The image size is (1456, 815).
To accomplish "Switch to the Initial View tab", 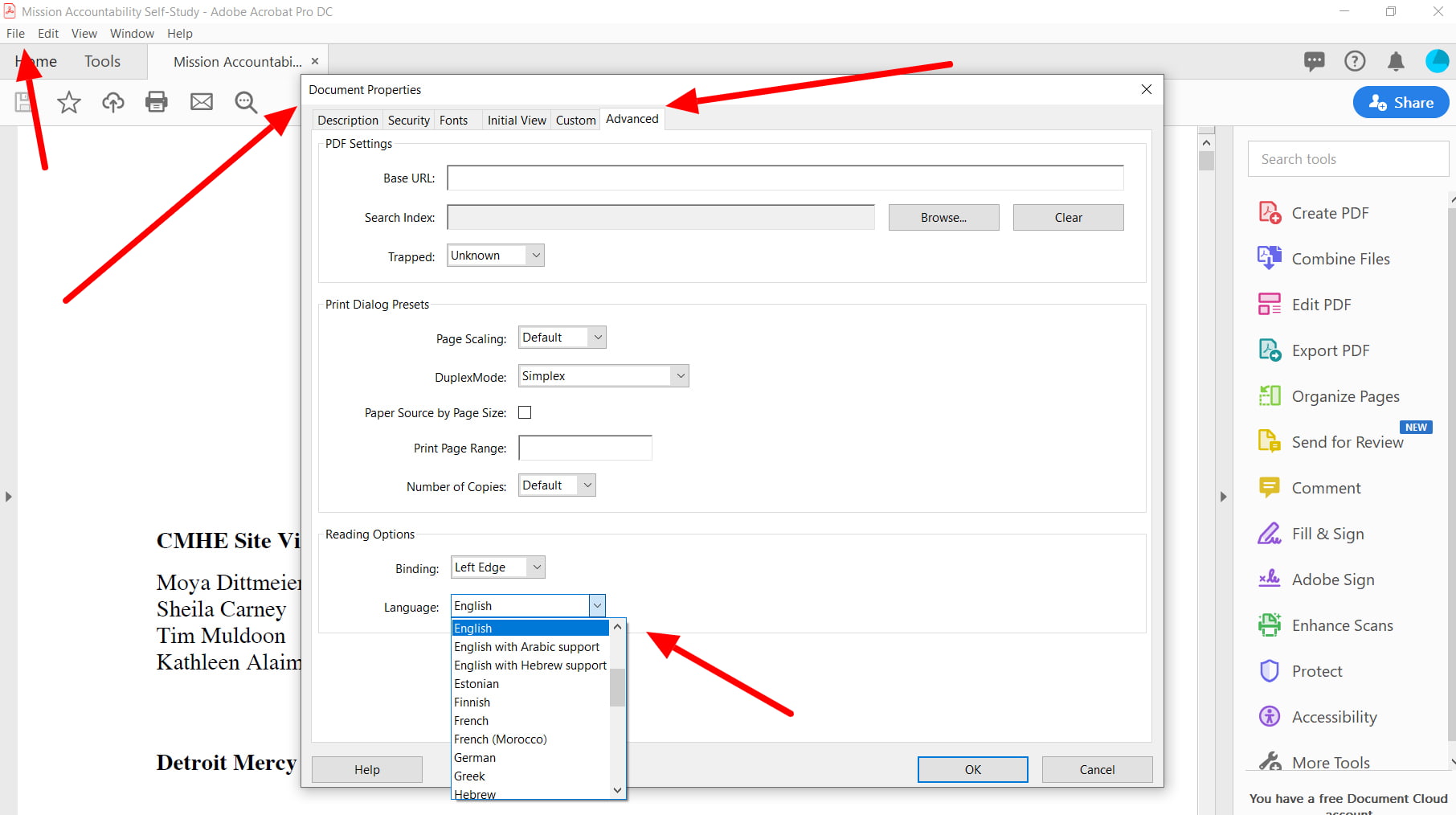I will click(517, 120).
